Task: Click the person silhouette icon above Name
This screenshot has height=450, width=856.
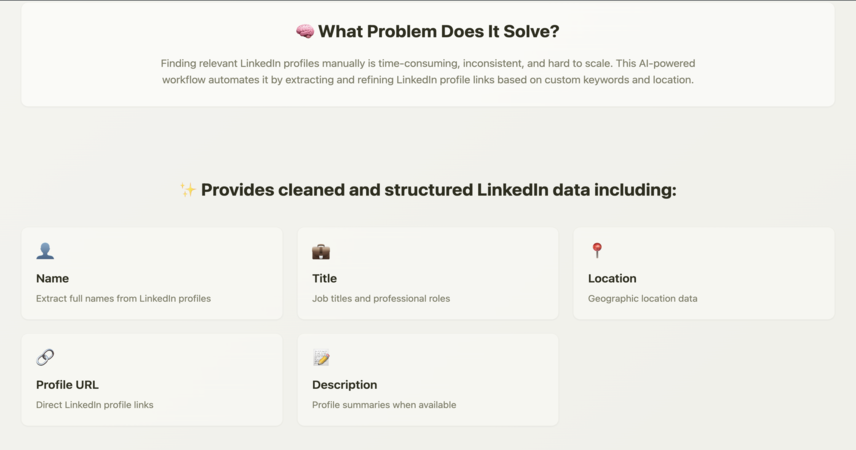Action: (45, 251)
